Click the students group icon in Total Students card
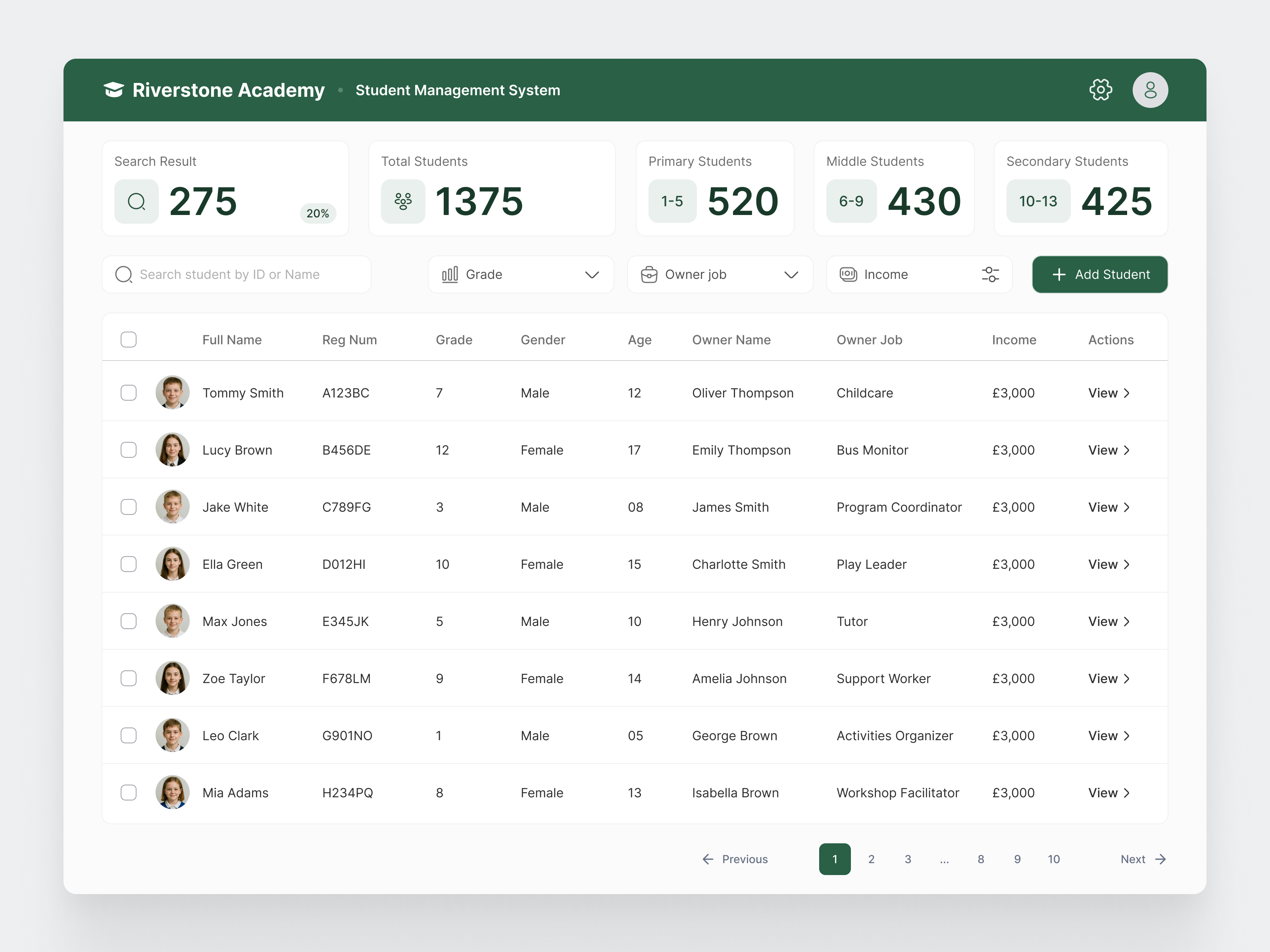Image resolution: width=1270 pixels, height=952 pixels. [403, 202]
